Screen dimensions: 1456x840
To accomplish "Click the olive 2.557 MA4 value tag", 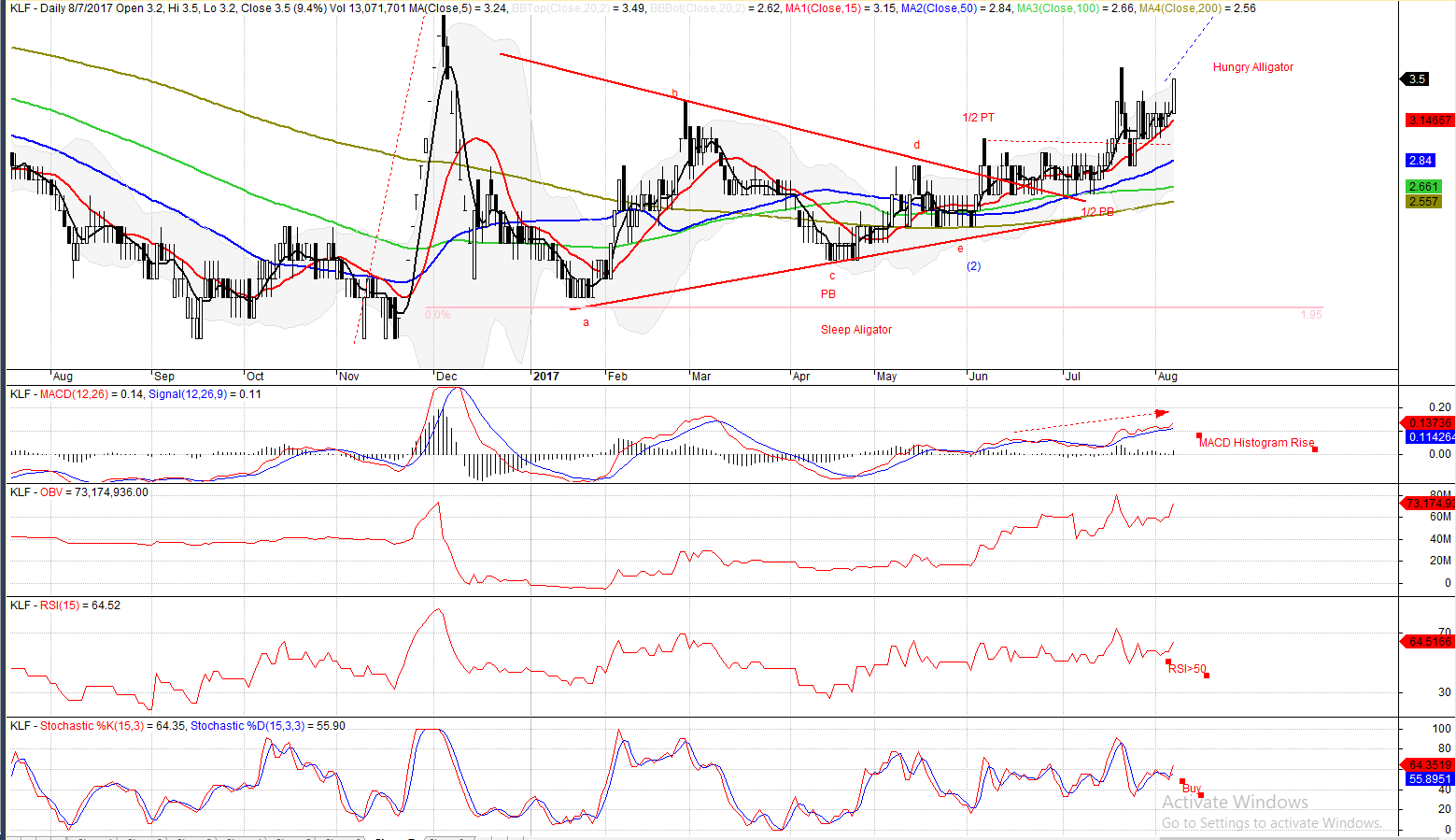I will tap(1423, 202).
